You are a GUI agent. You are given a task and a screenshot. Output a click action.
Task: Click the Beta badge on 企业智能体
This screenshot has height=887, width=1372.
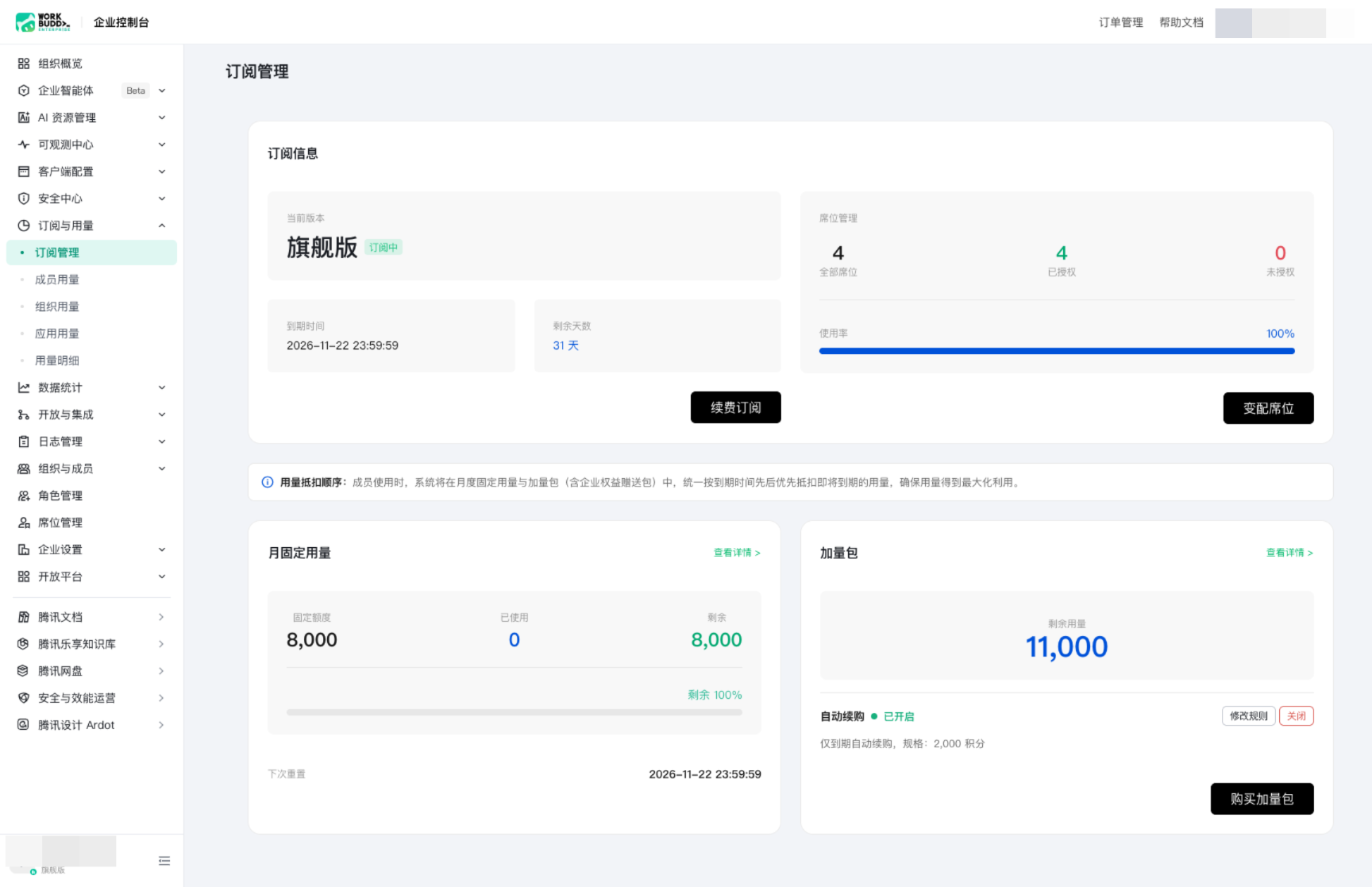136,91
